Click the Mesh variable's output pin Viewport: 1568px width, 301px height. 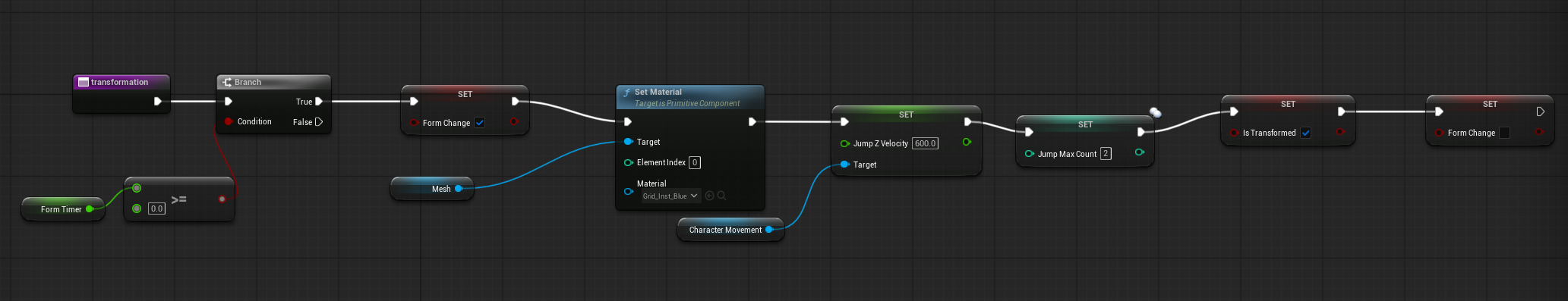pos(459,188)
